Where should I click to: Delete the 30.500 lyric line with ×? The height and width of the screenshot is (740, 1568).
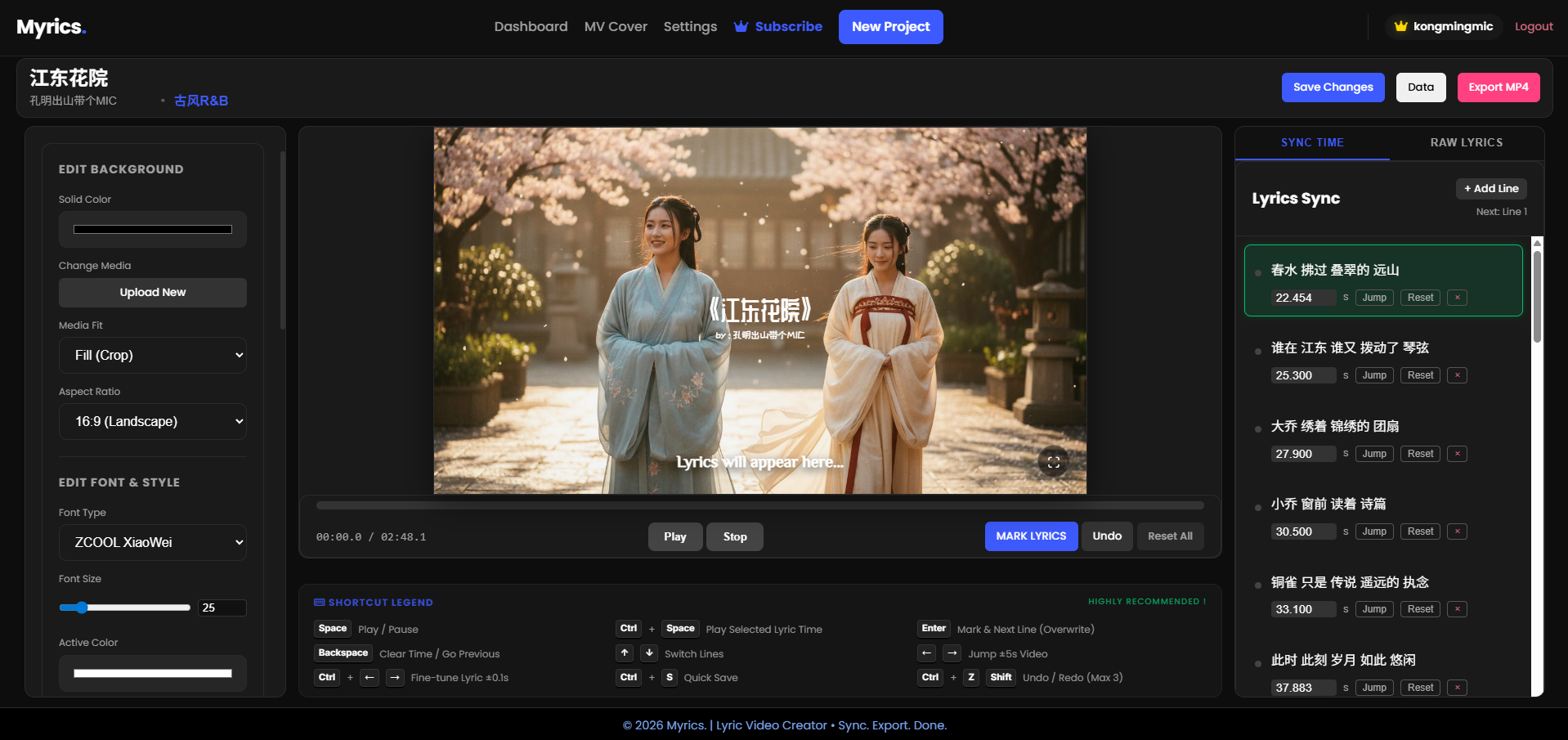click(x=1457, y=531)
